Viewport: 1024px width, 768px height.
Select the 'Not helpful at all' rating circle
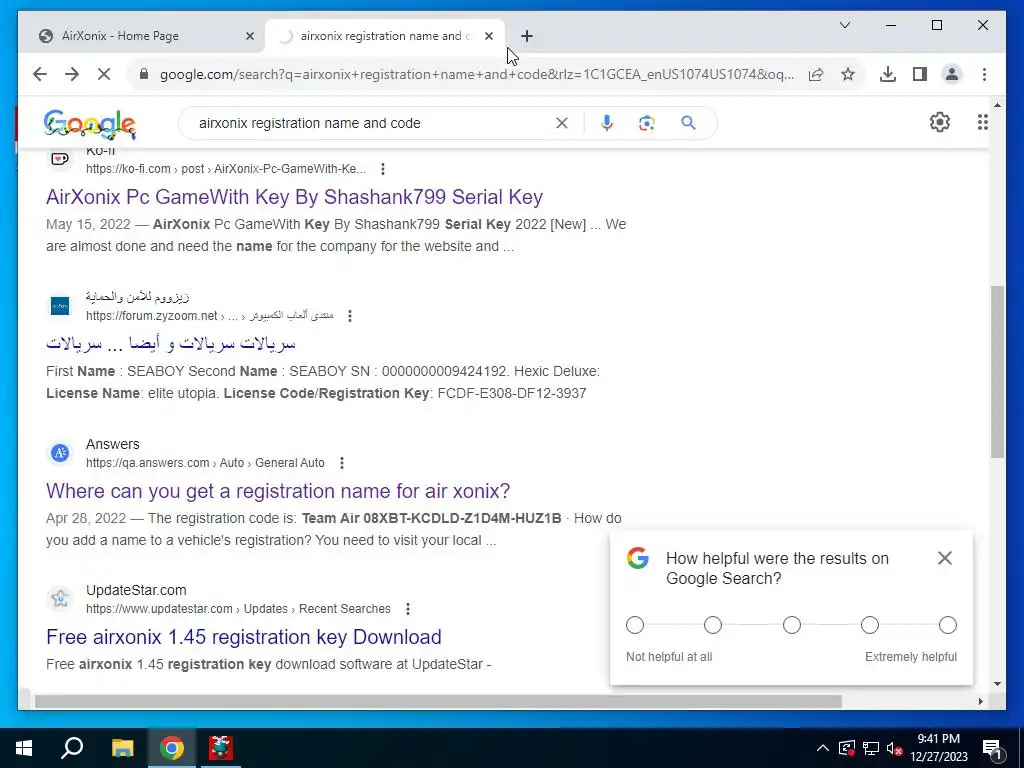(x=635, y=625)
